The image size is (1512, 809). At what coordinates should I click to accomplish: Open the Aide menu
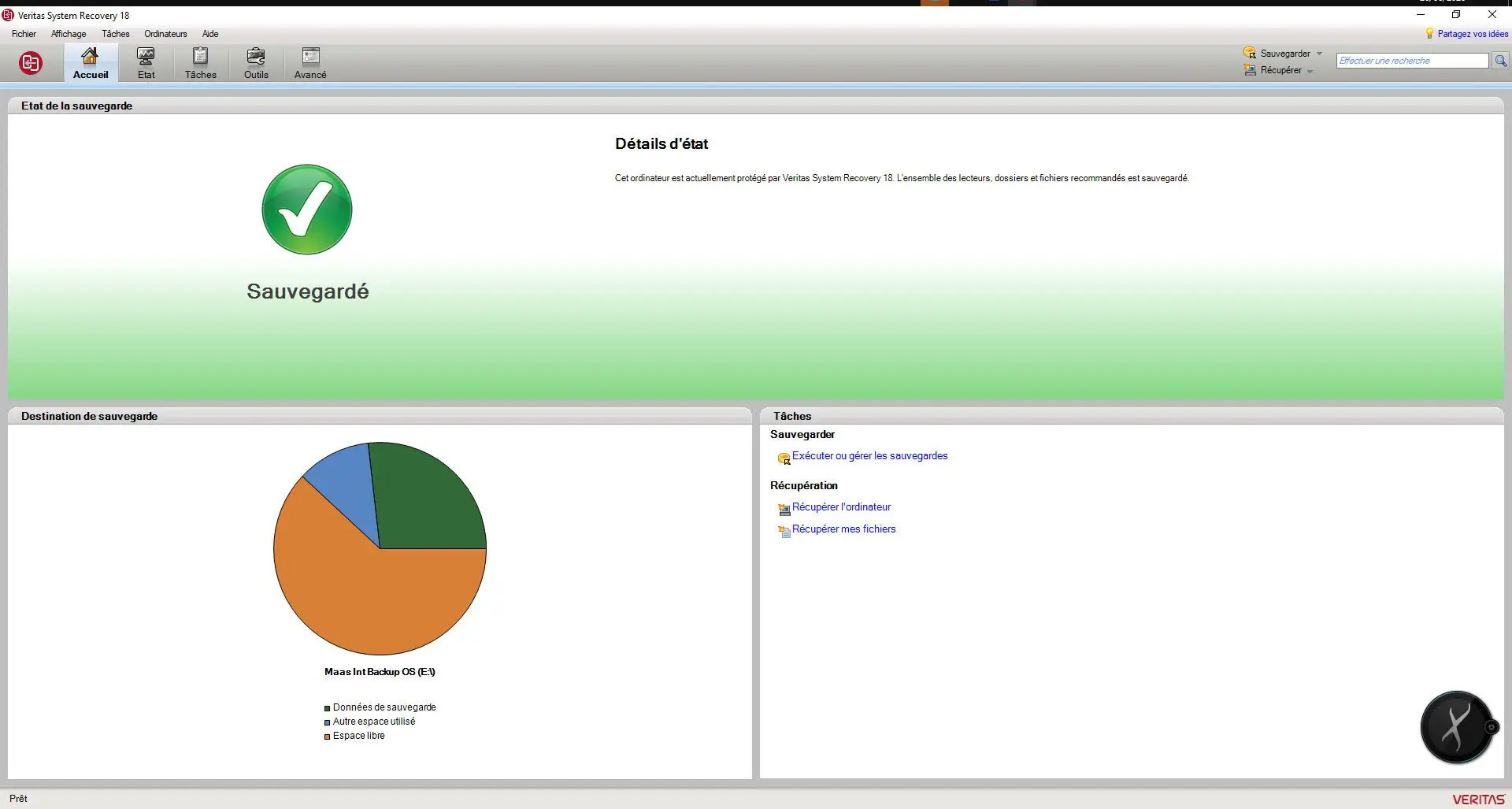click(x=210, y=34)
